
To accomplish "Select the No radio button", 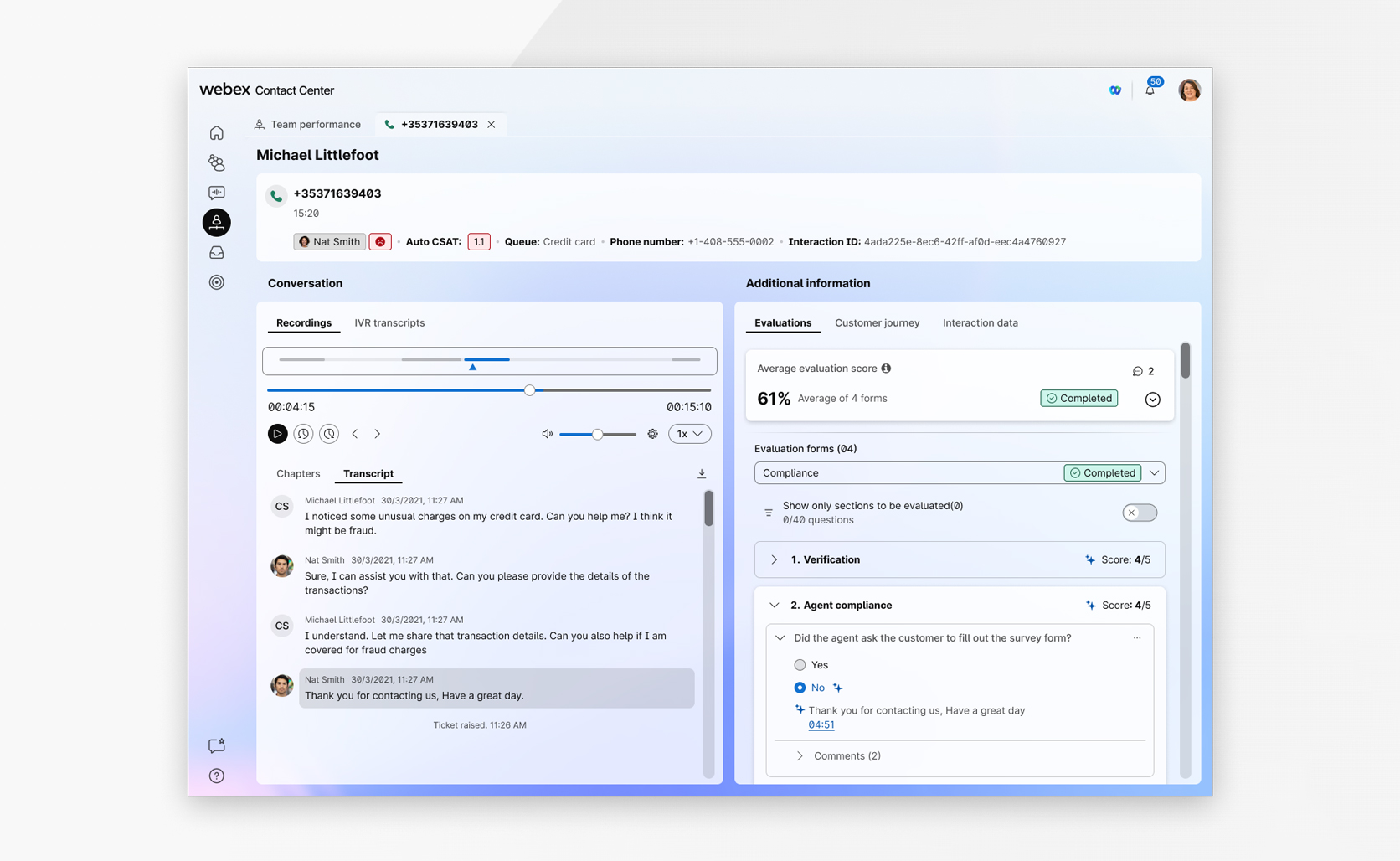I will 800,688.
